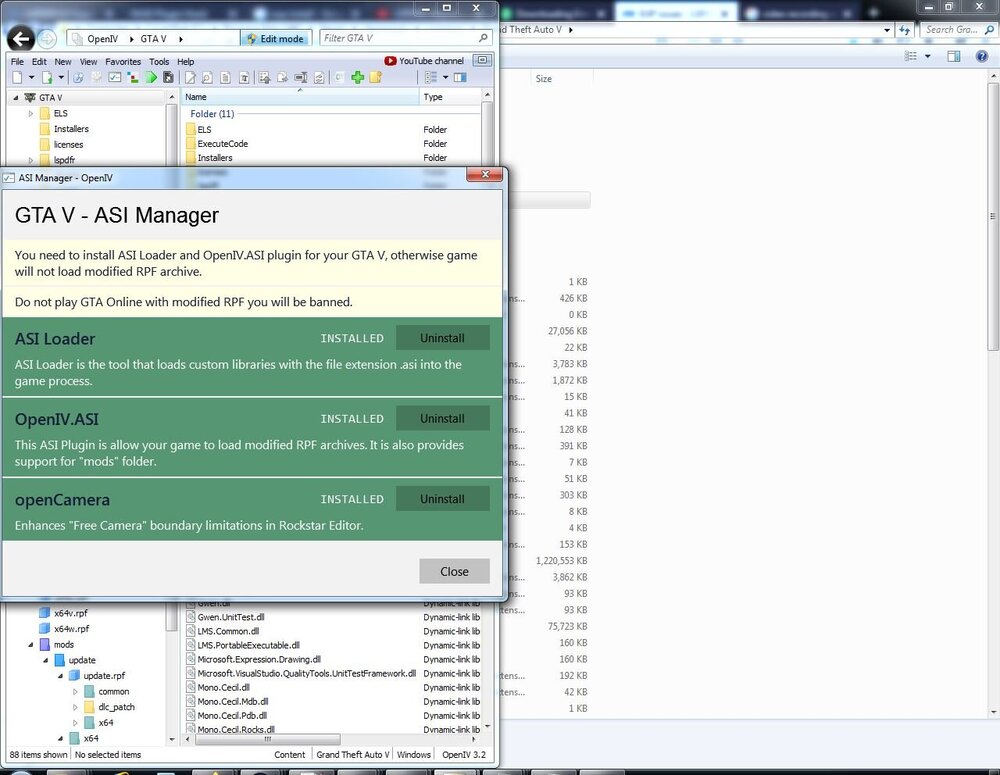
Task: Open the Tools menu
Action: pyautogui.click(x=159, y=62)
